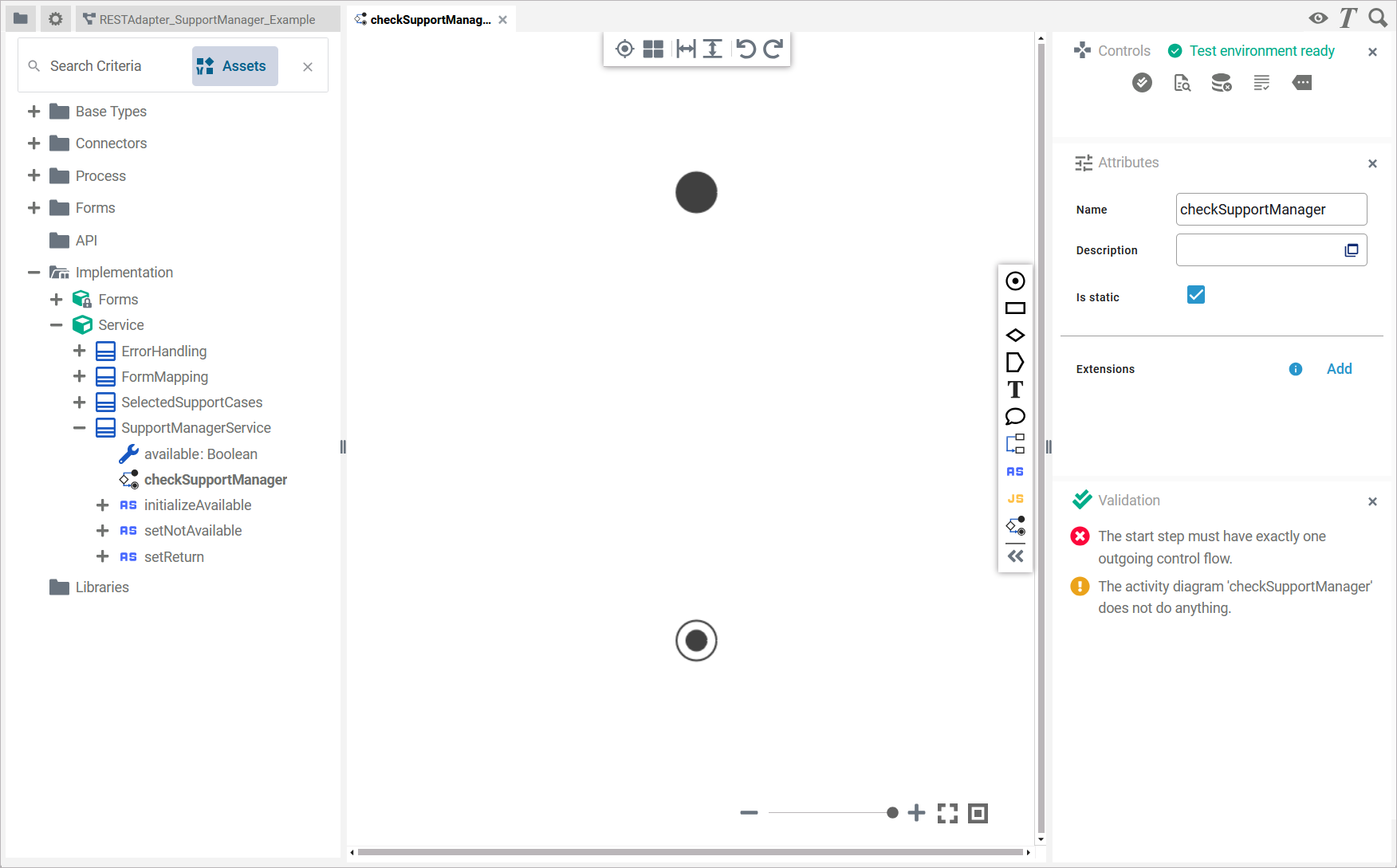Click the Undo icon above canvas
1397x868 pixels.
(x=746, y=49)
